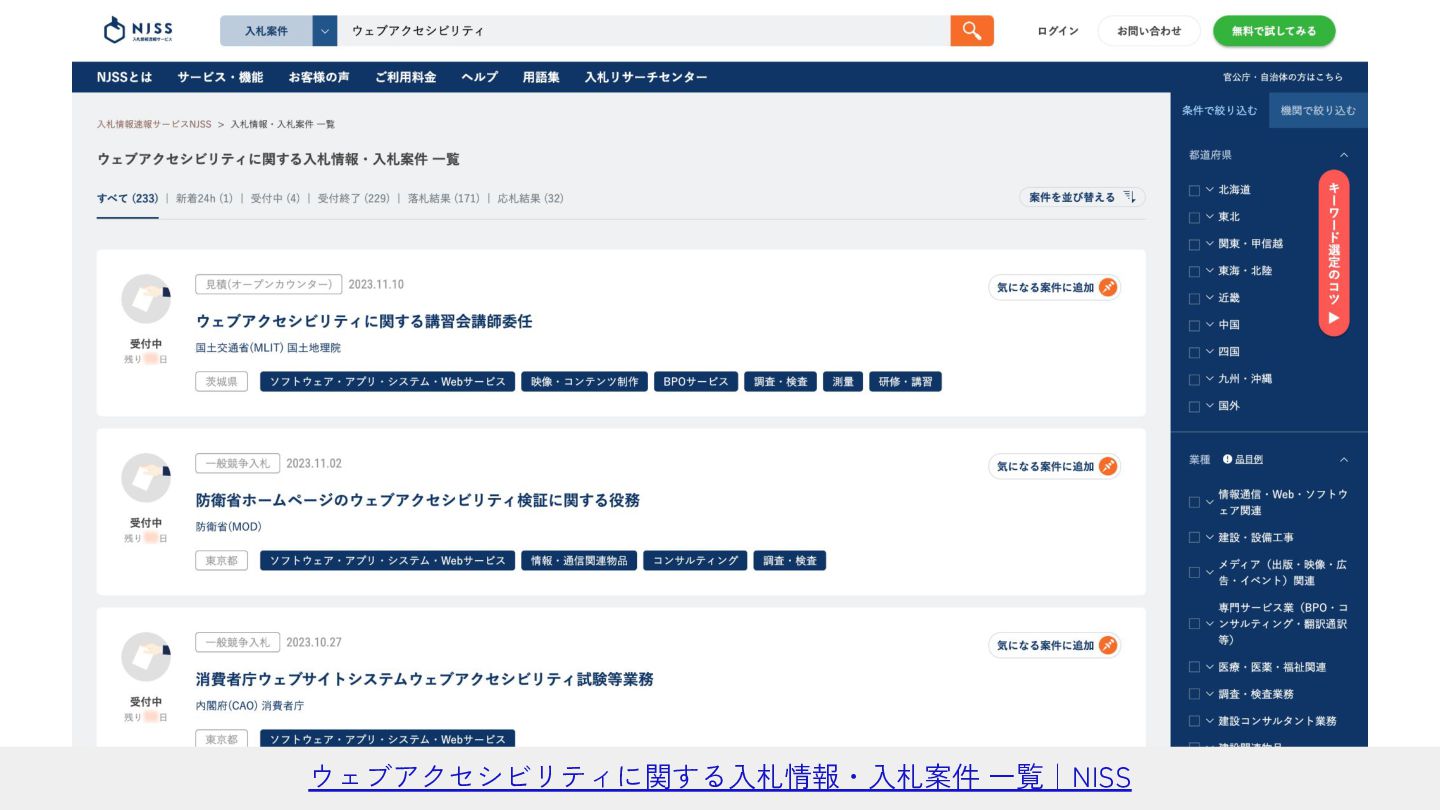Expand the 九州・沖縄 region chevron
Viewport: 1440px width, 810px height.
pos(1210,379)
